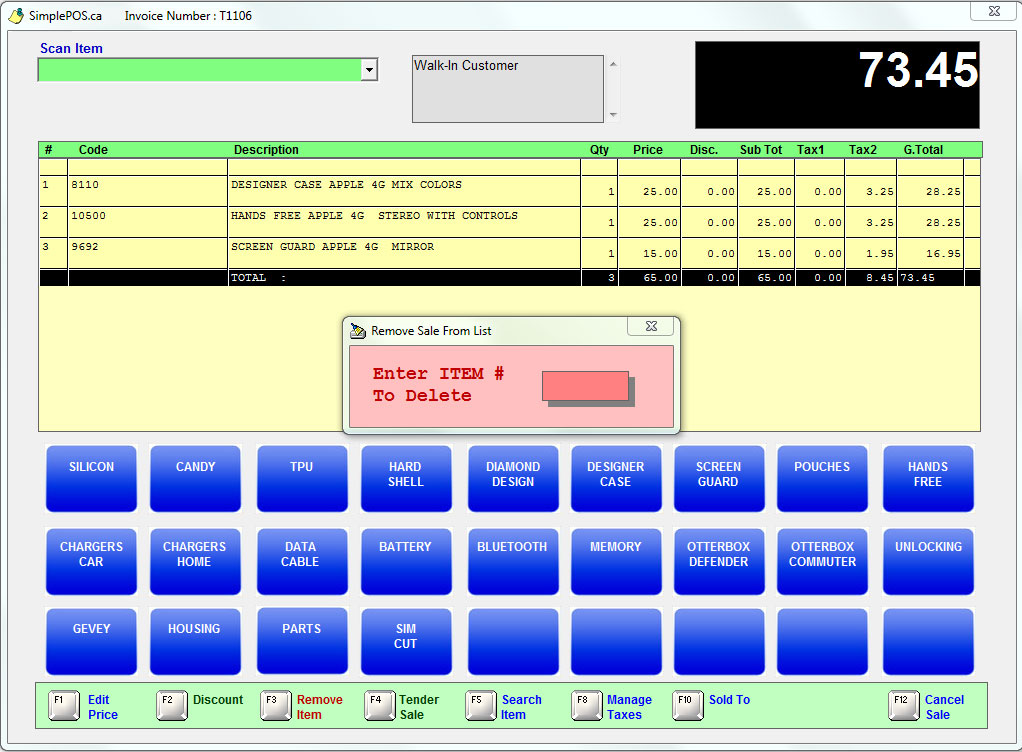This screenshot has width=1022, height=752.
Task: Click the F4 key icon
Action: pos(380,706)
